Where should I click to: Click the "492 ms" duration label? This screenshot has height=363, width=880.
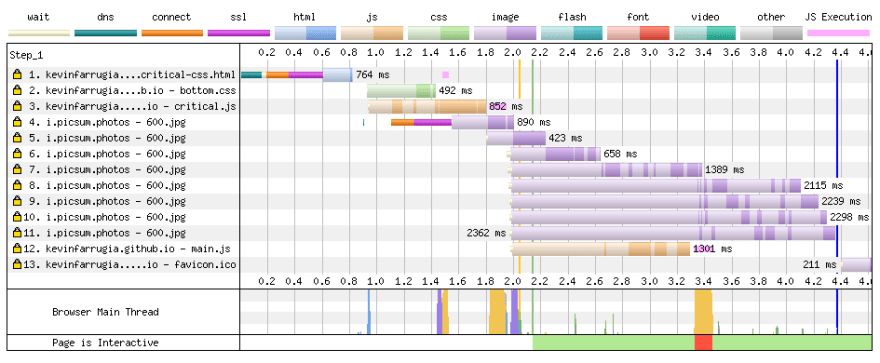point(455,90)
